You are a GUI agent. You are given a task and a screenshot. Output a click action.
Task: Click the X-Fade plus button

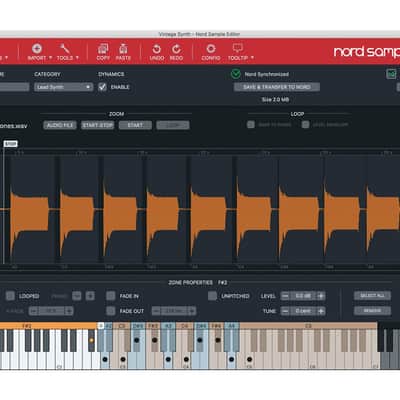coord(69,311)
